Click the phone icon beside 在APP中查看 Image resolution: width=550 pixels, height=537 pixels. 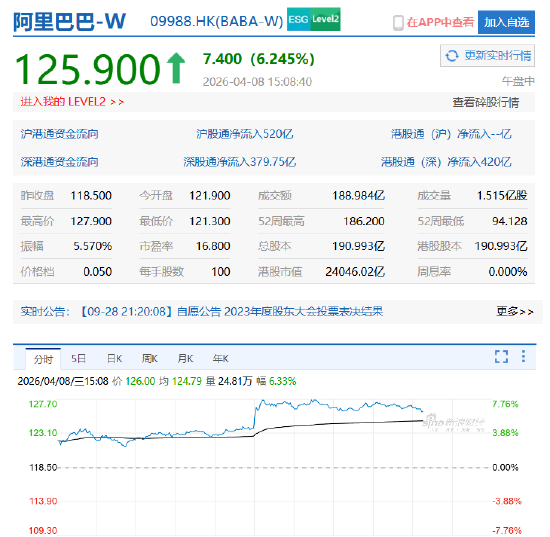[x=398, y=23]
